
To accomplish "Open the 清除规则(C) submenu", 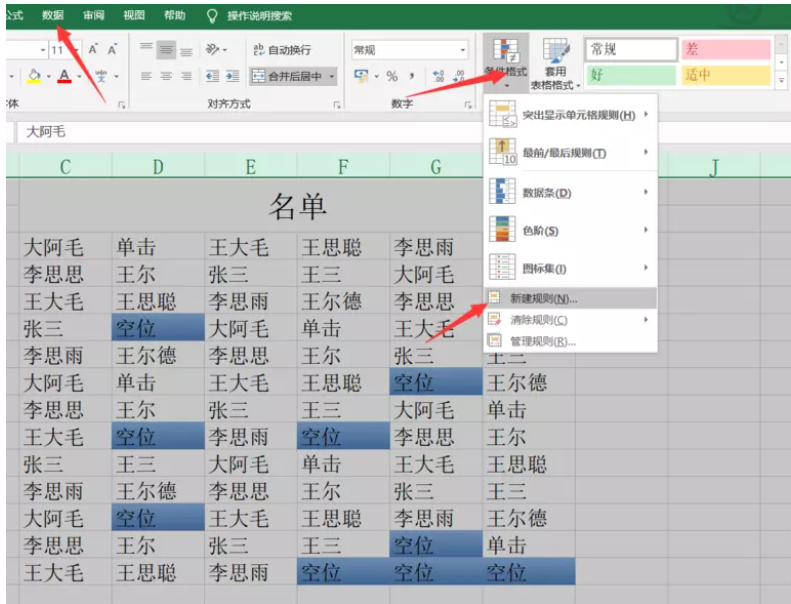I will click(x=570, y=320).
